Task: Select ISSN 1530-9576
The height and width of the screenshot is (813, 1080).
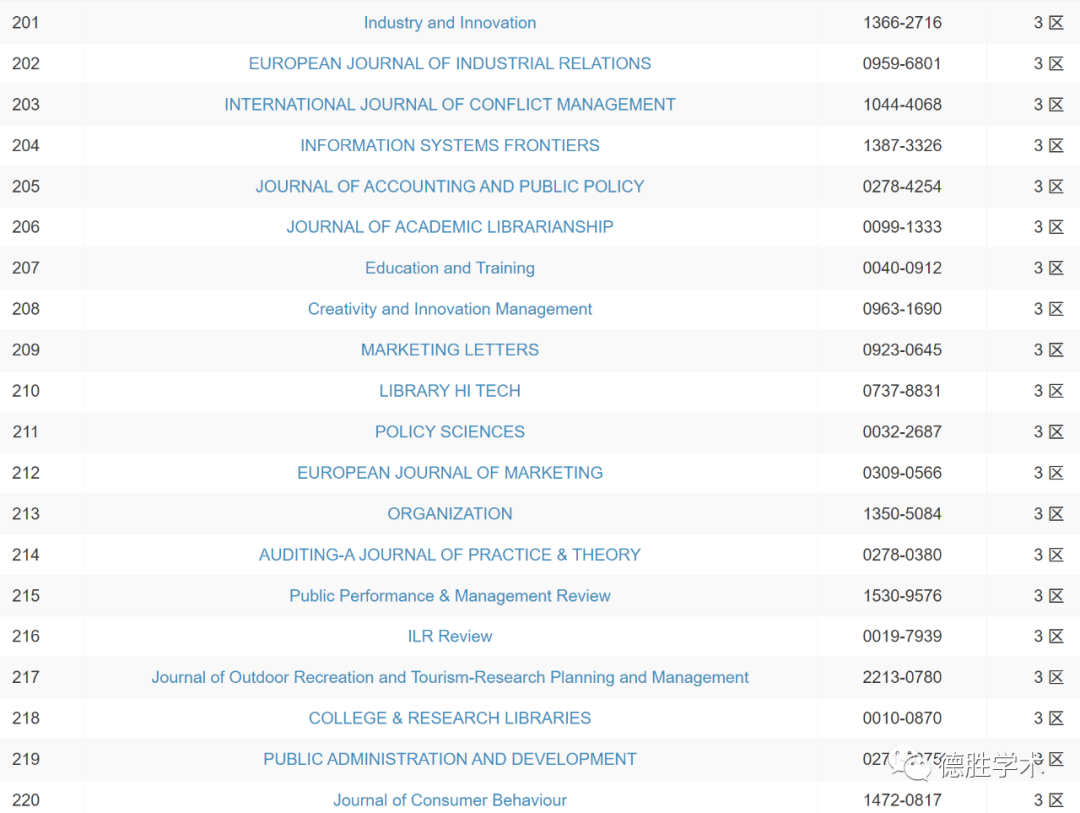Action: 902,596
